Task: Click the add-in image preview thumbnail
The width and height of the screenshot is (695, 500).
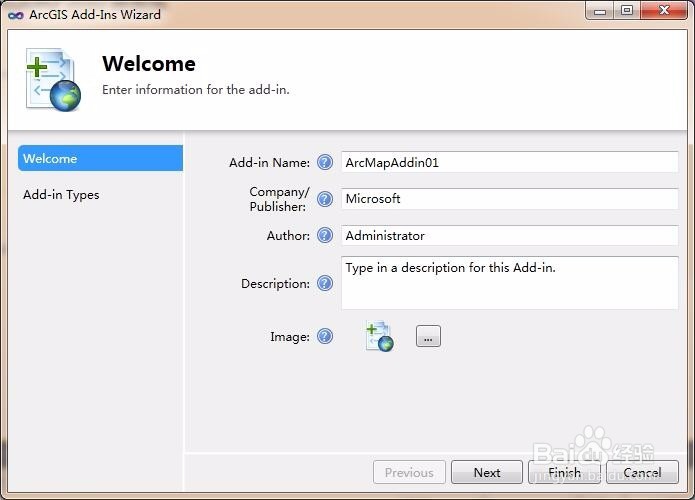Action: tap(379, 336)
